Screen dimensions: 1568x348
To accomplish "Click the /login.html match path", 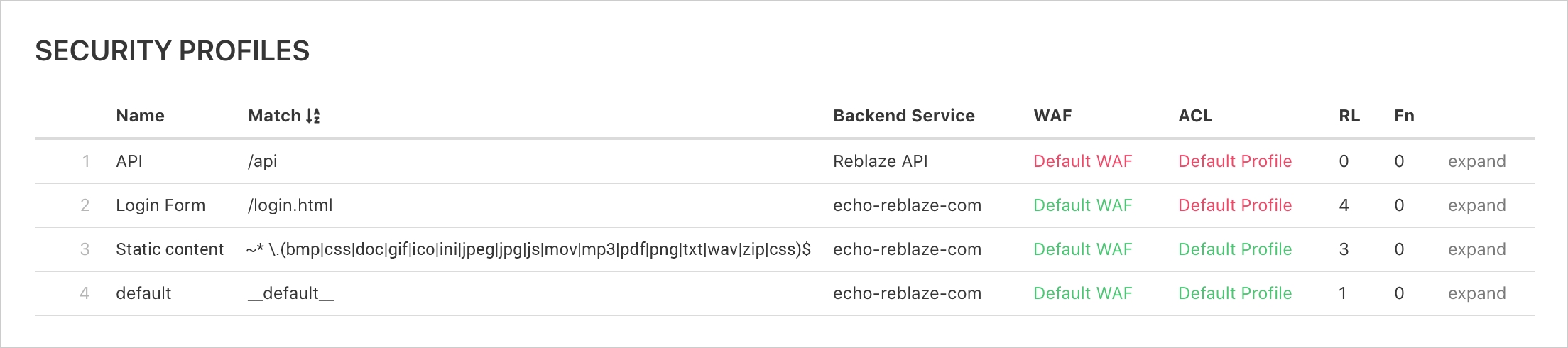I will pyautogui.click(x=290, y=205).
